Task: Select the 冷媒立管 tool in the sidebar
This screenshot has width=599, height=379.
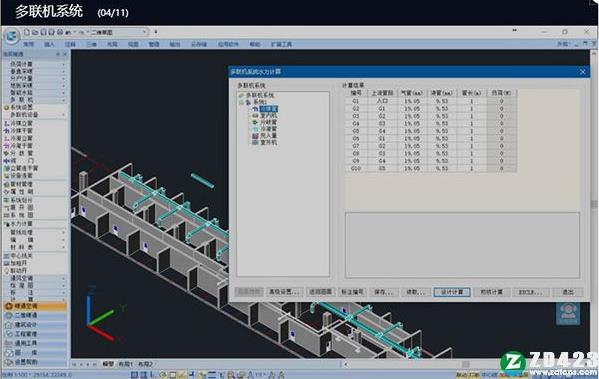Action: pyautogui.click(x=18, y=123)
